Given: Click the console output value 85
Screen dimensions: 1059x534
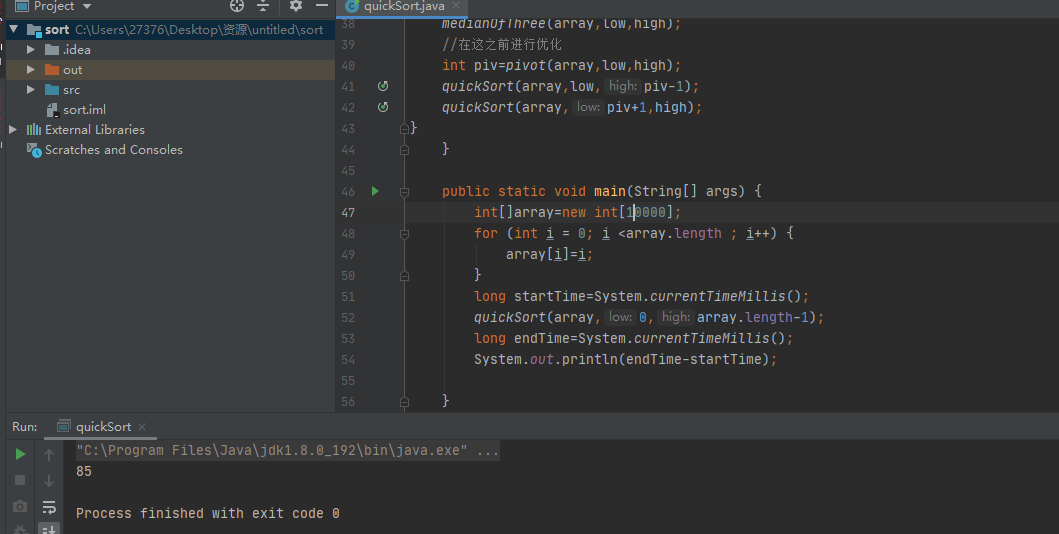Looking at the screenshot, I should [x=84, y=471].
